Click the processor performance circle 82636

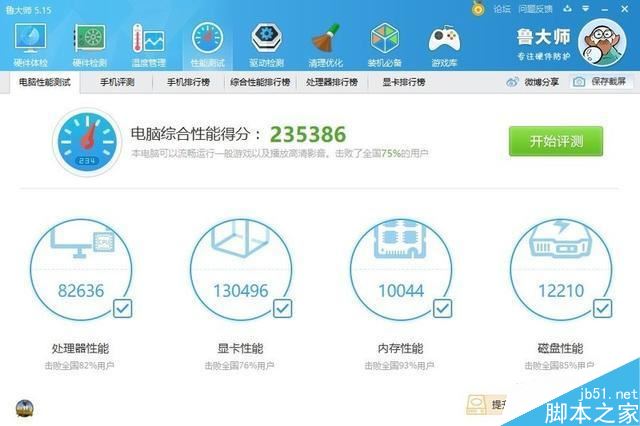click(81, 270)
